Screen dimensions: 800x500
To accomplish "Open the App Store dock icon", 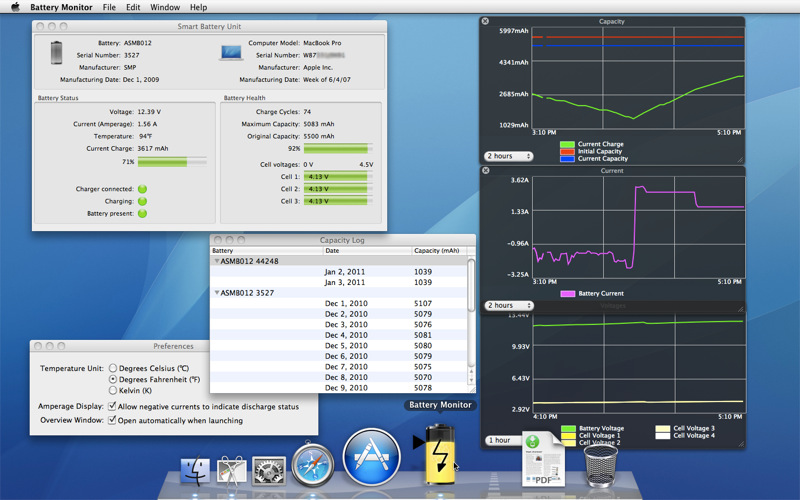I will coord(371,457).
